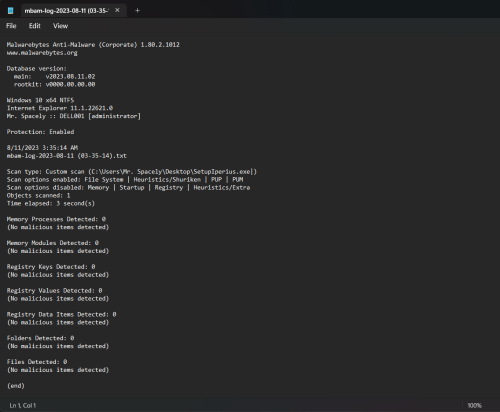Place cursor on Time elapsed line
The height and width of the screenshot is (412, 500).
point(51,203)
